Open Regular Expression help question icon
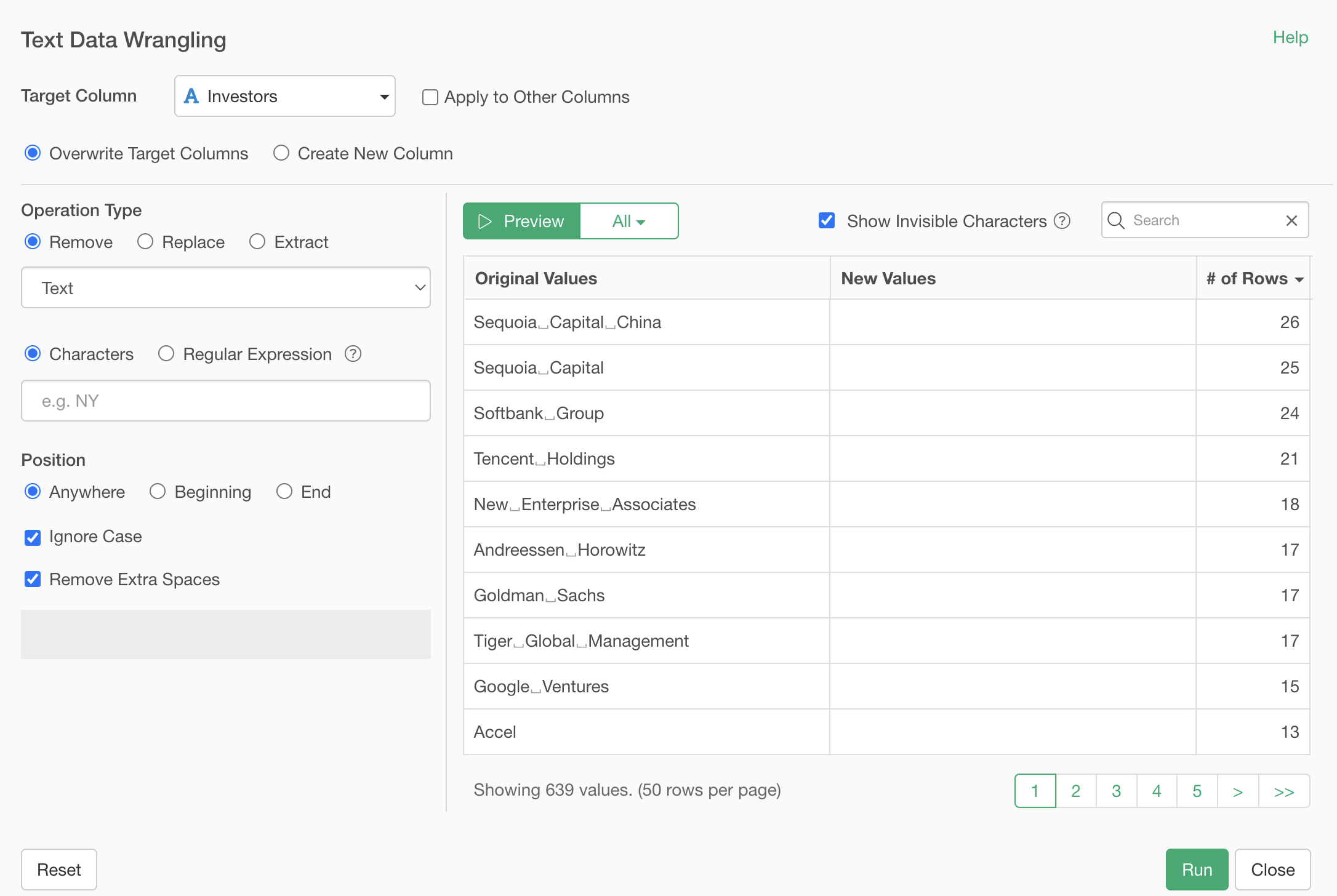Viewport: 1337px width, 896px height. click(x=353, y=354)
